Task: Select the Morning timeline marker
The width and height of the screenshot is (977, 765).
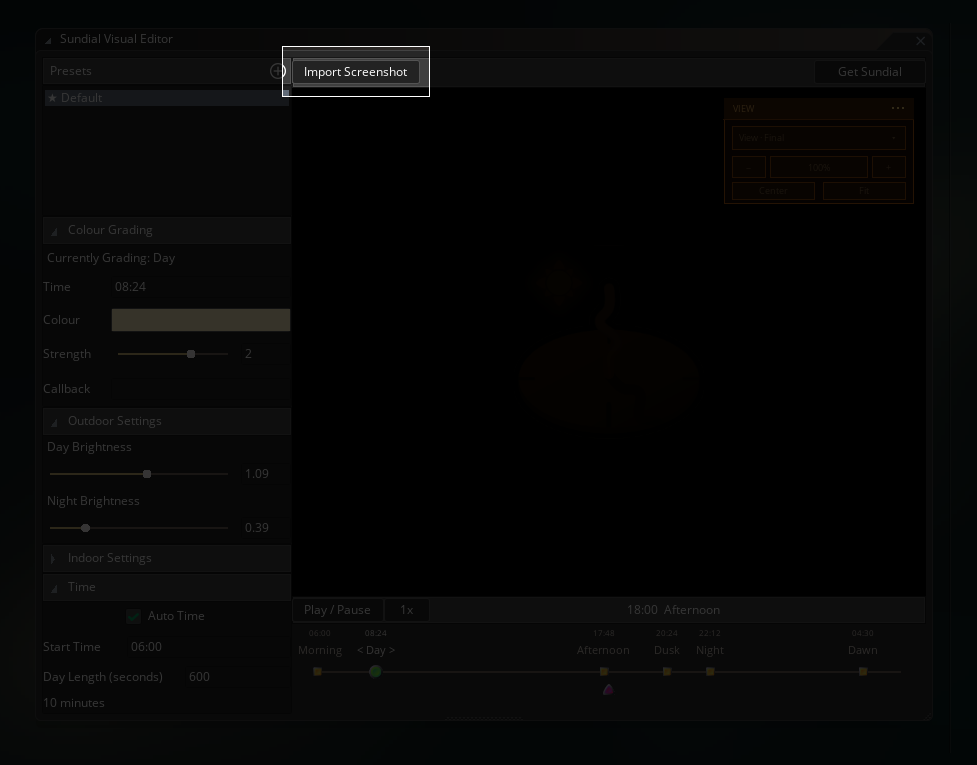Action: click(x=317, y=672)
